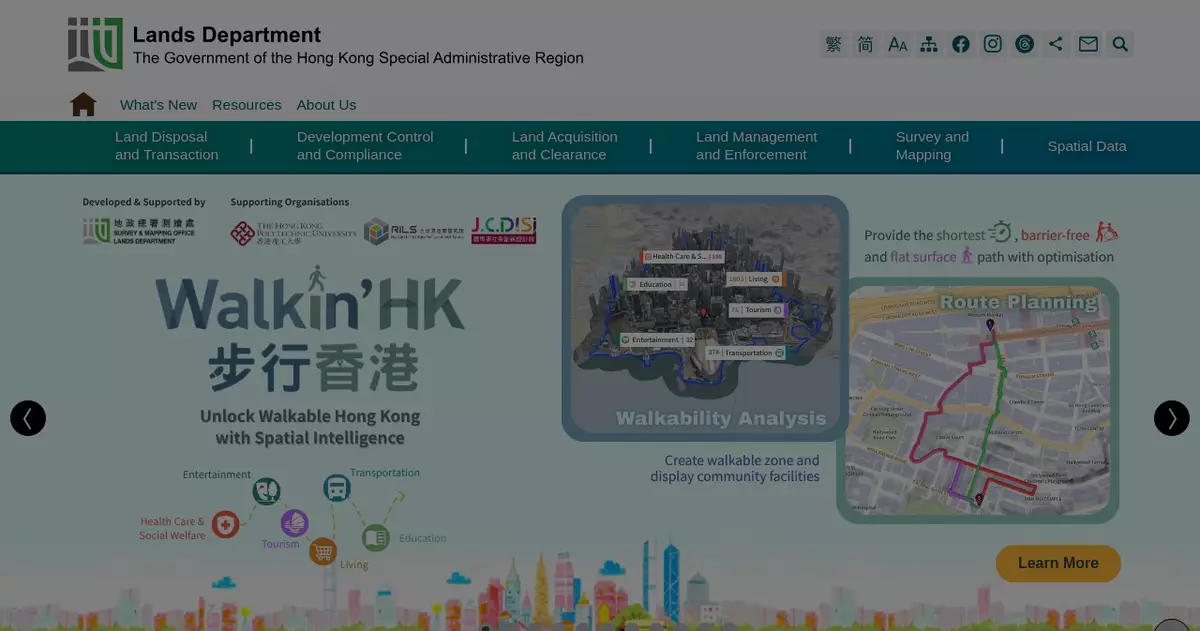Visit the Facebook page icon
The width and height of the screenshot is (1200, 631).
[961, 44]
